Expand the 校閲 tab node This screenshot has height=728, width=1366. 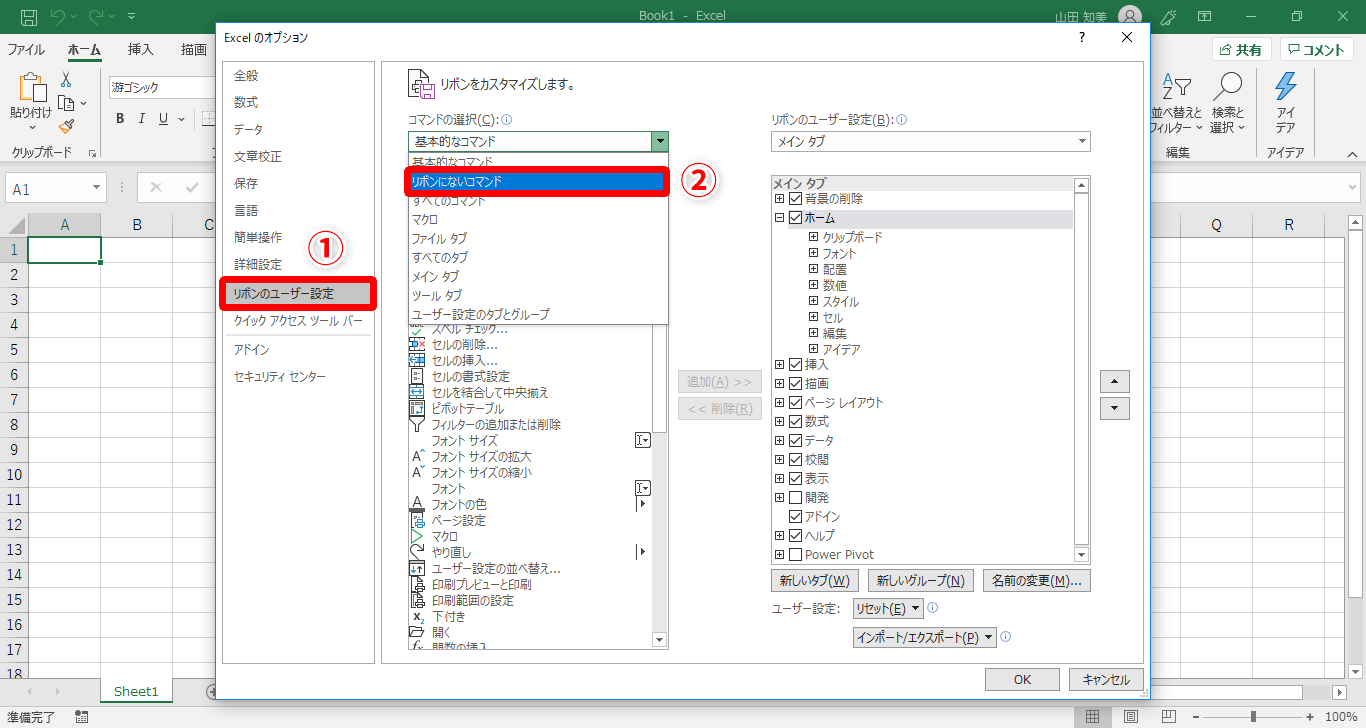(780, 460)
